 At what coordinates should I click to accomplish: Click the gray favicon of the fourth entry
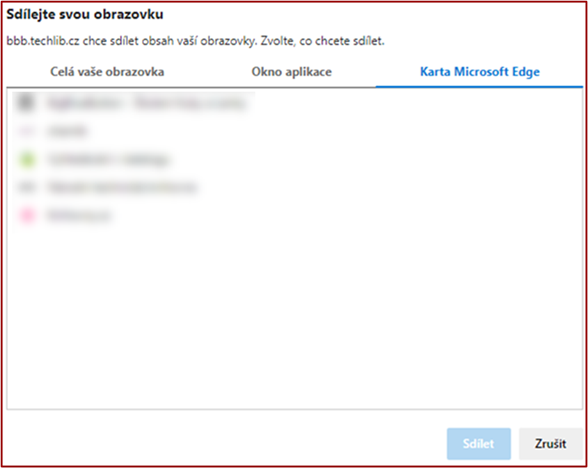(x=27, y=187)
